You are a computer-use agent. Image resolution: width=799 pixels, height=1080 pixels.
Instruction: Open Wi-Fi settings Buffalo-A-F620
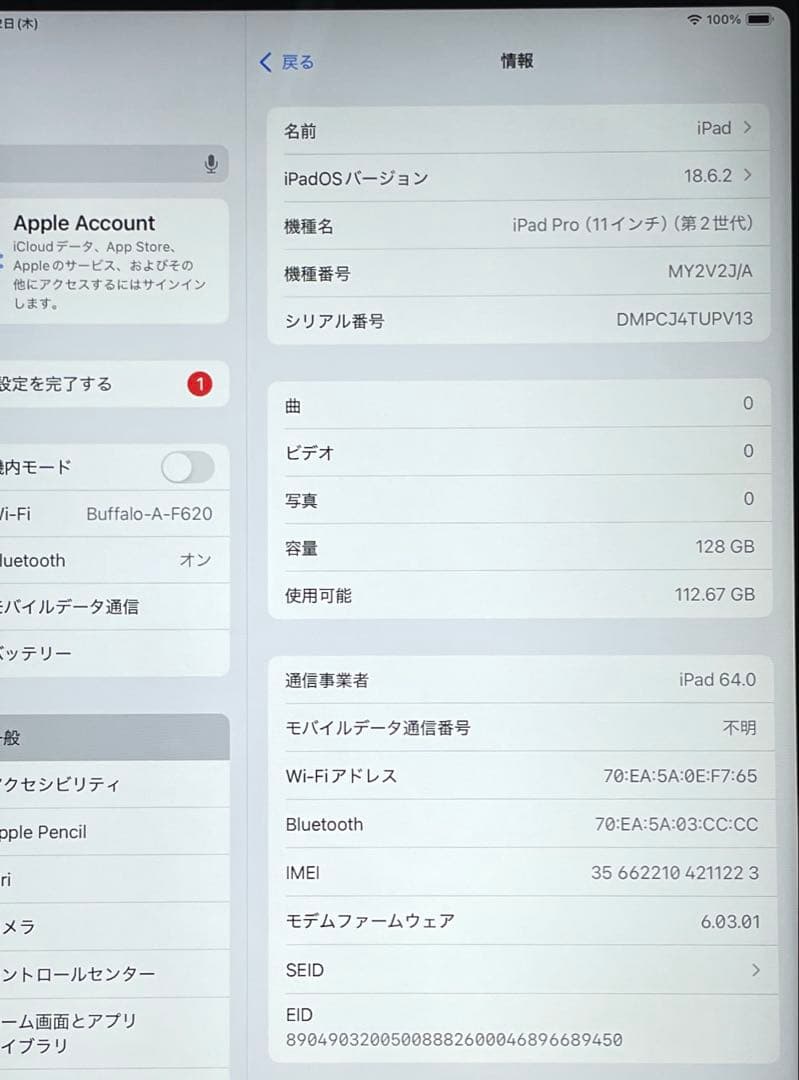(x=114, y=514)
